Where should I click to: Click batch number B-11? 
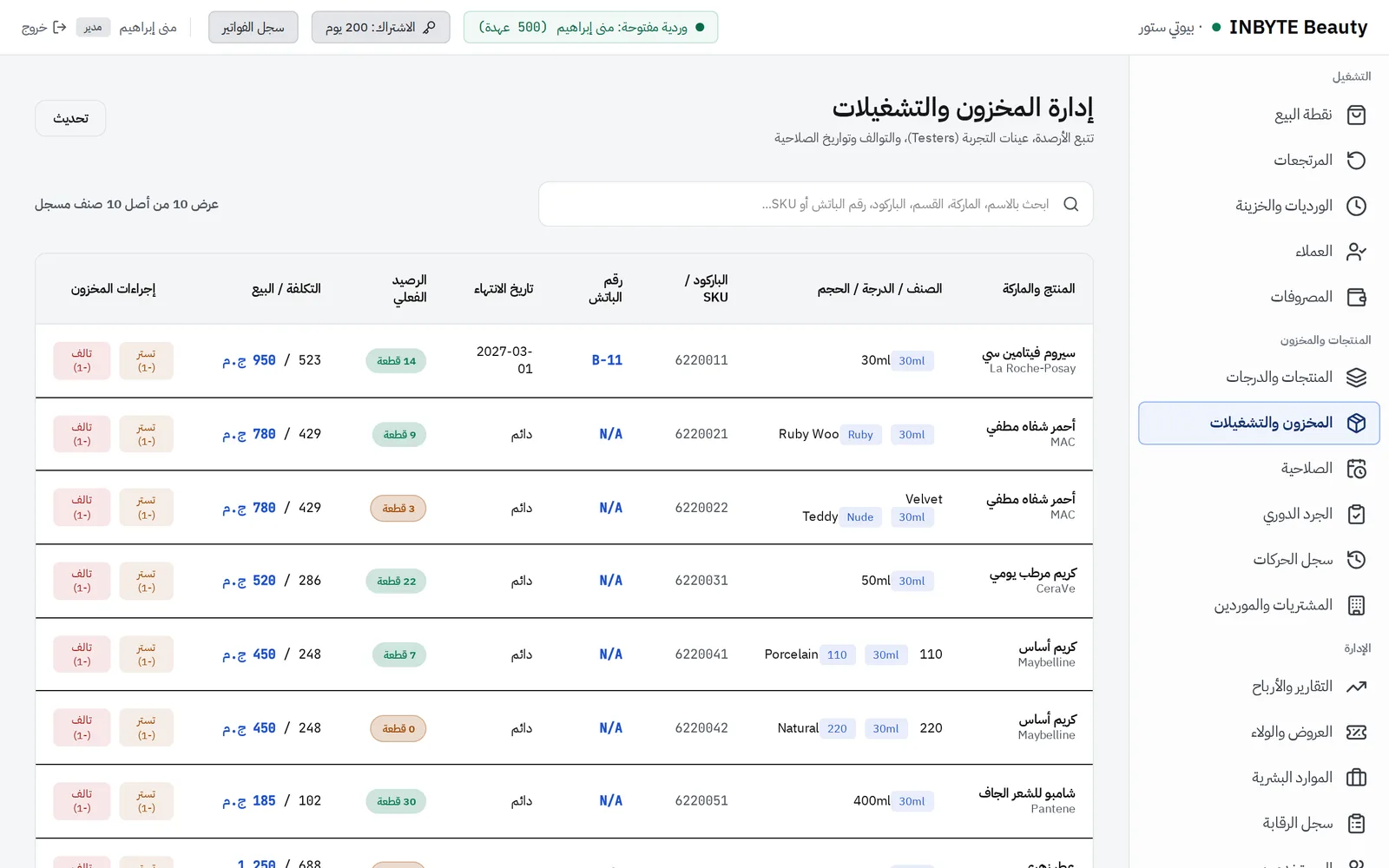tap(607, 360)
